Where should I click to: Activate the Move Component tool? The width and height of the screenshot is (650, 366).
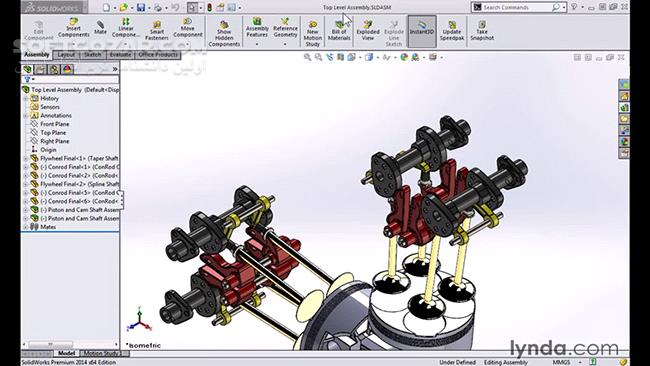[x=187, y=27]
